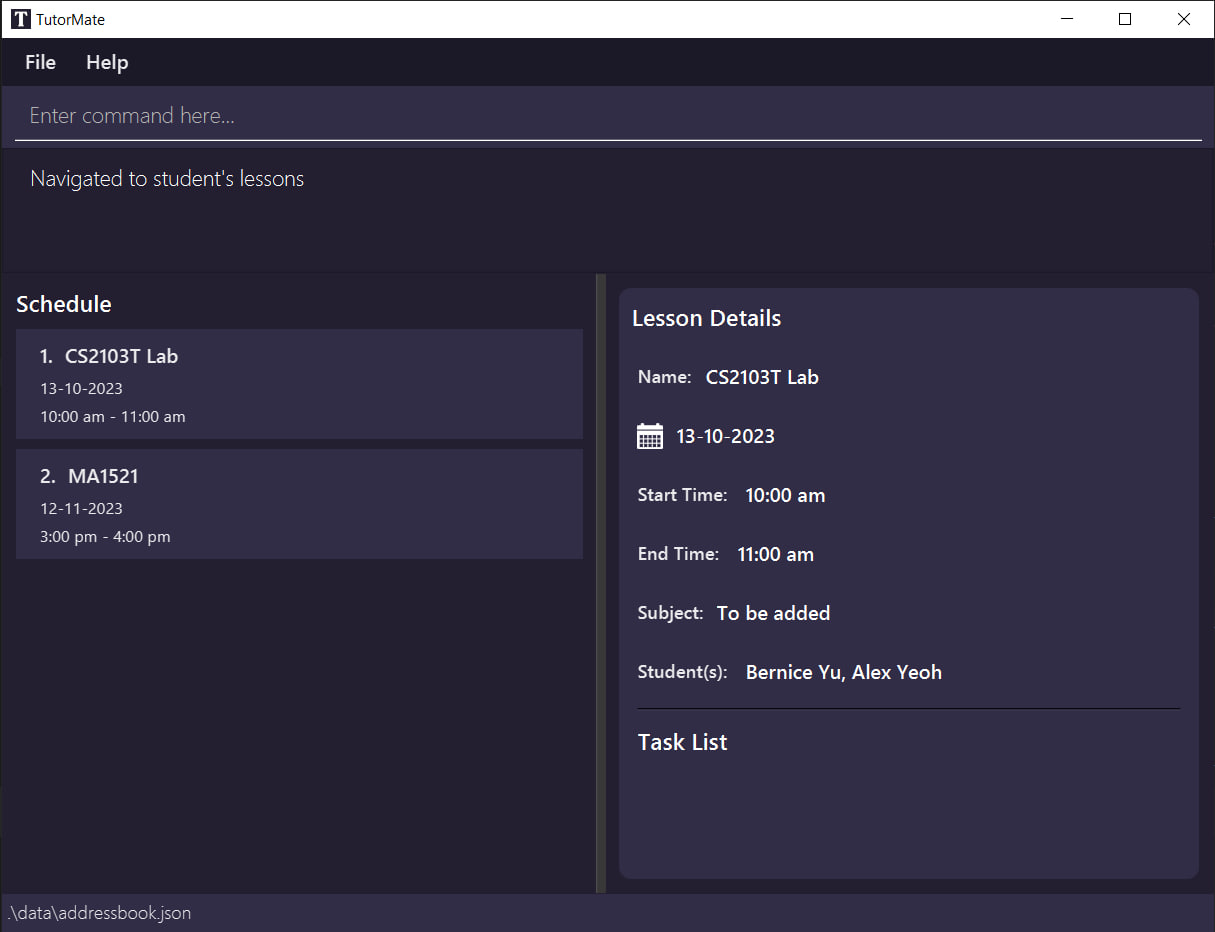Viewport: 1215px width, 932px height.
Task: Click 'Navigated to student's lessons' result message
Action: [167, 179]
